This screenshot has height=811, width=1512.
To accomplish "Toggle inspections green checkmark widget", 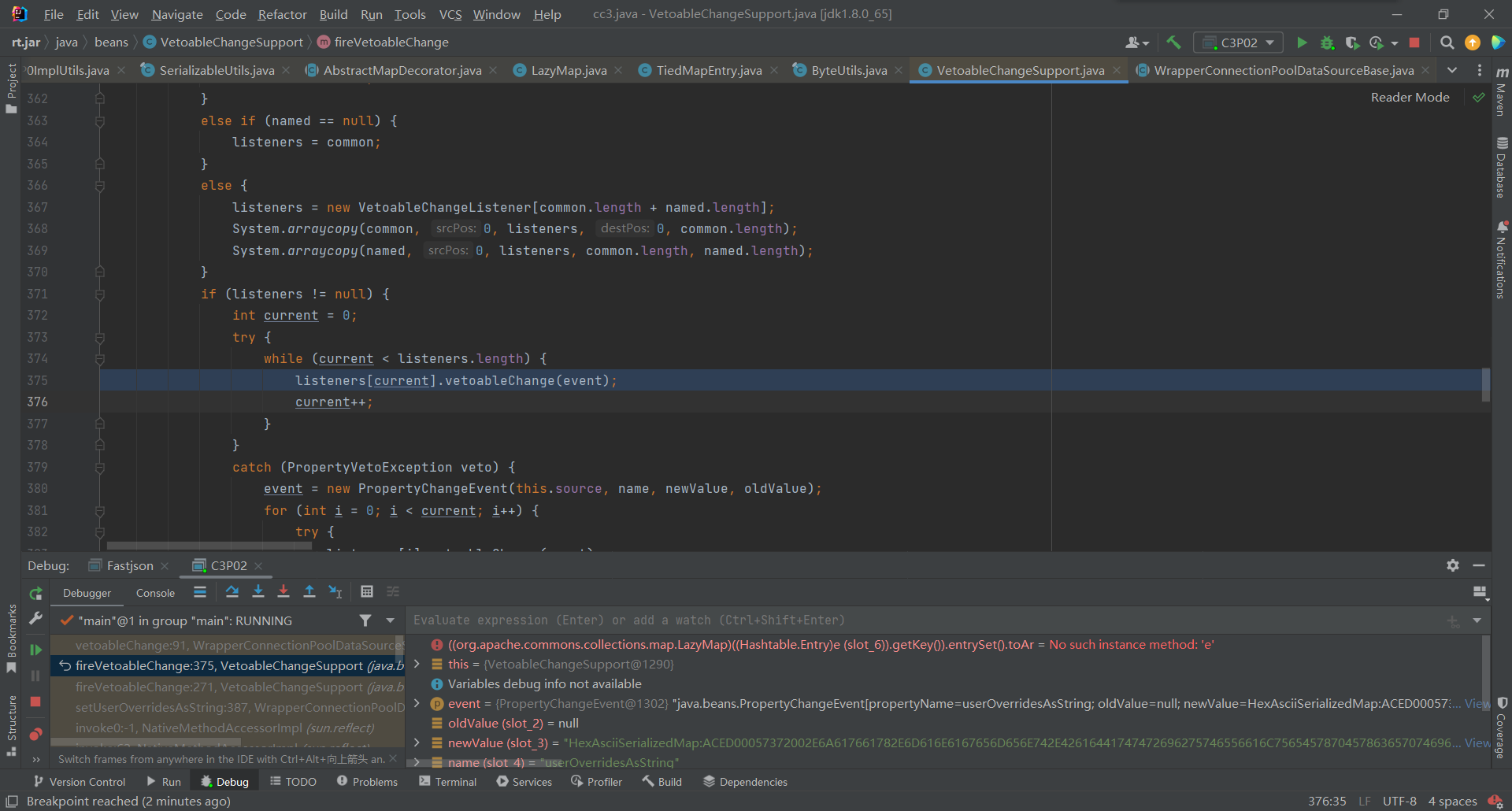I will coord(1479,97).
